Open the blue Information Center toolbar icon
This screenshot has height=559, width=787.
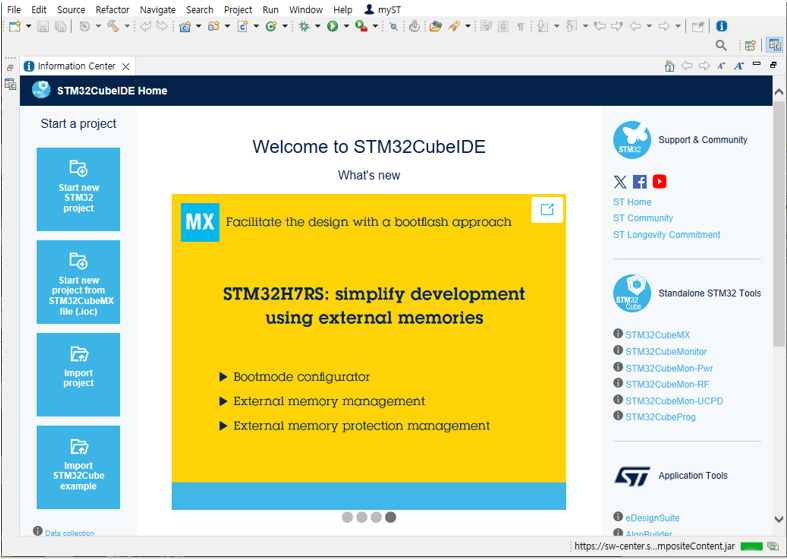[721, 26]
